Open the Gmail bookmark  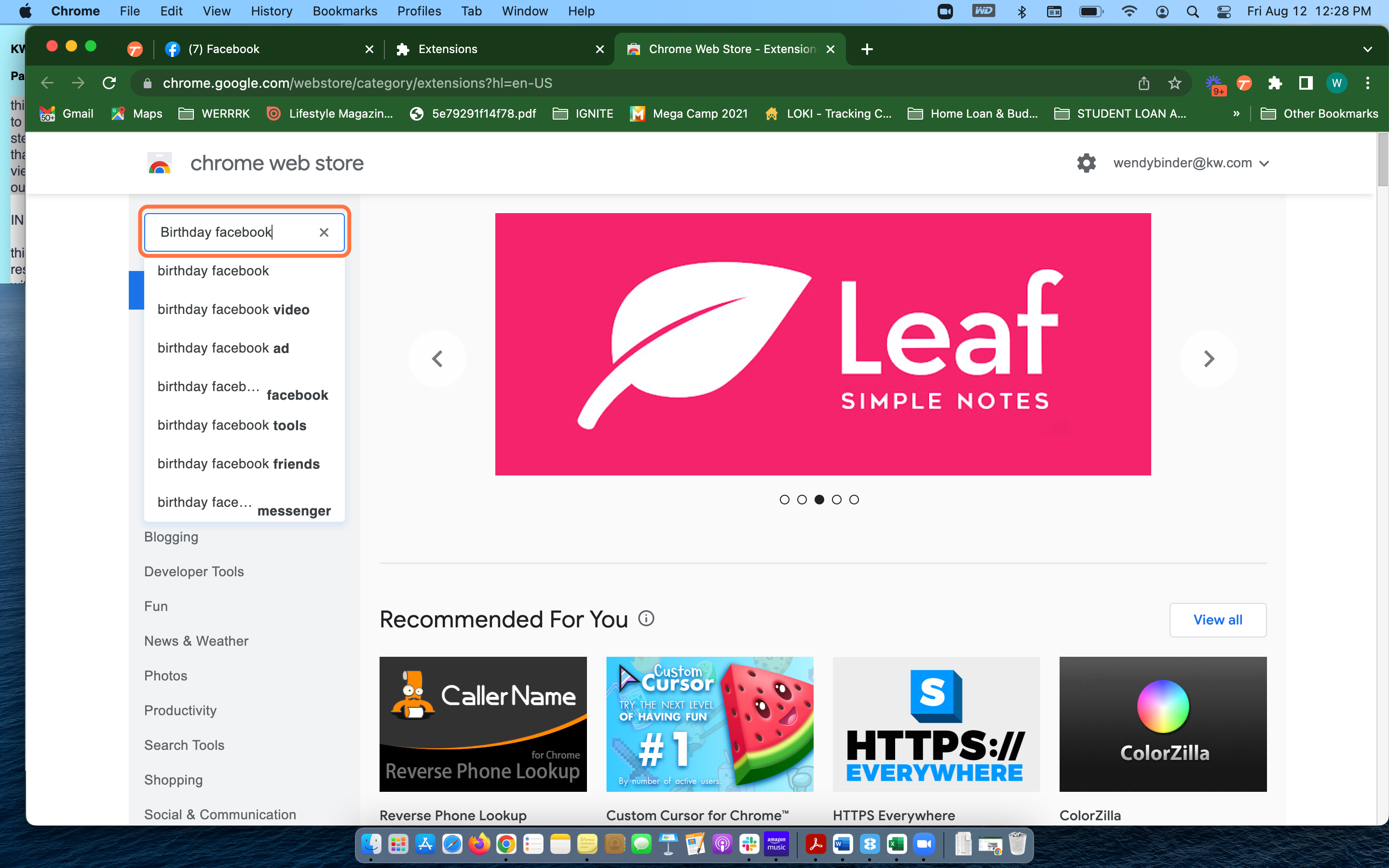pos(67,114)
